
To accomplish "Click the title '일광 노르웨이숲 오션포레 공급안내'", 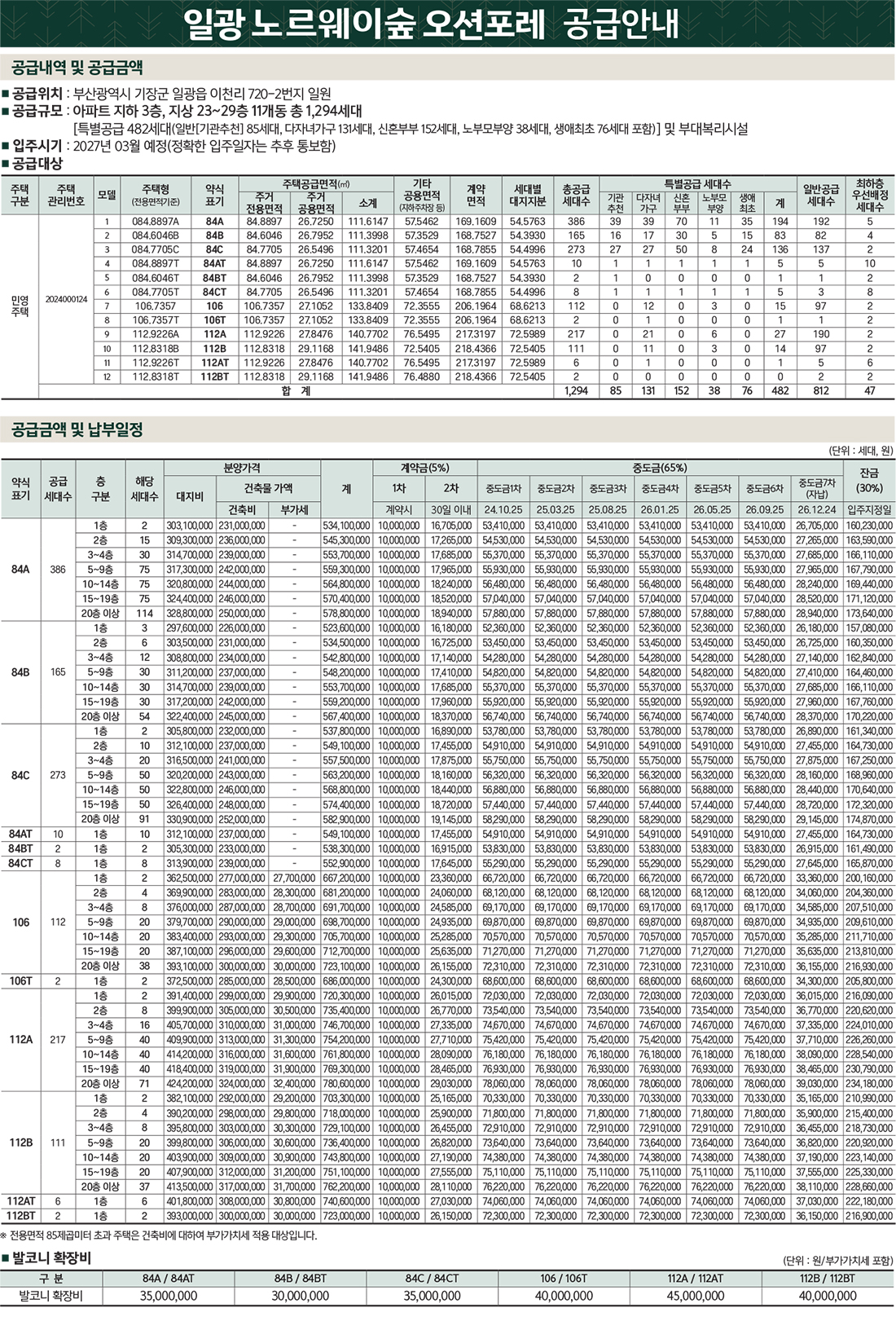I will (432, 24).
